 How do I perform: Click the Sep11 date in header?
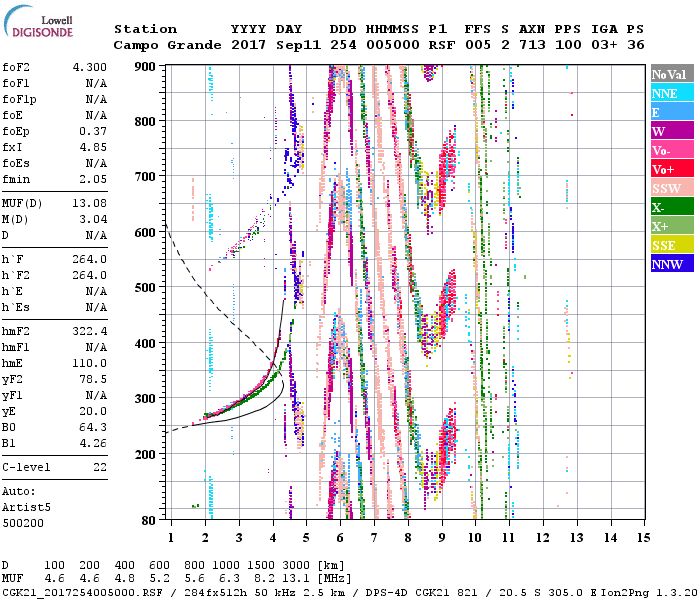click(x=298, y=45)
